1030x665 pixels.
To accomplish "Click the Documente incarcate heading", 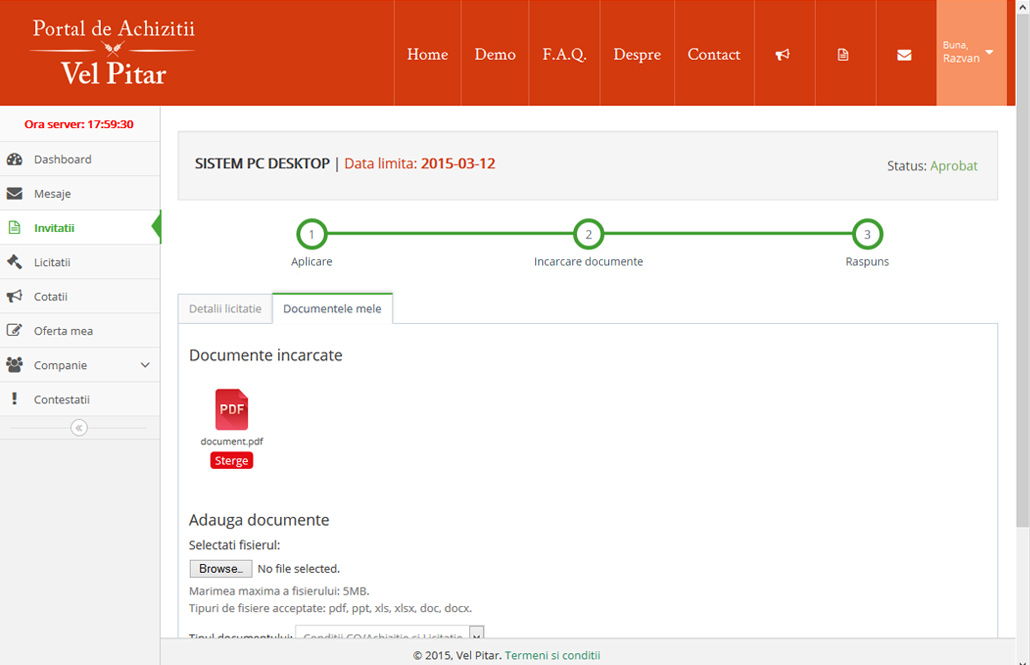I will pyautogui.click(x=265, y=355).
